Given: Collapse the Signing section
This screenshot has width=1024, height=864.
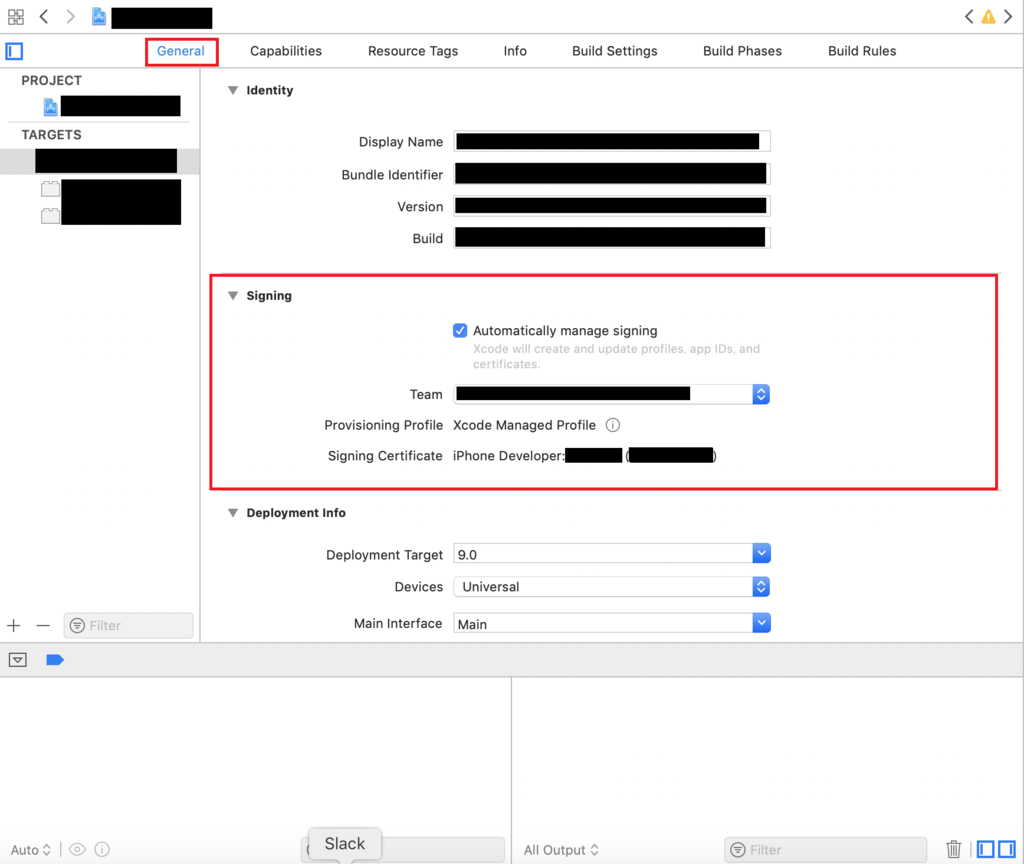Looking at the screenshot, I should pyautogui.click(x=232, y=296).
